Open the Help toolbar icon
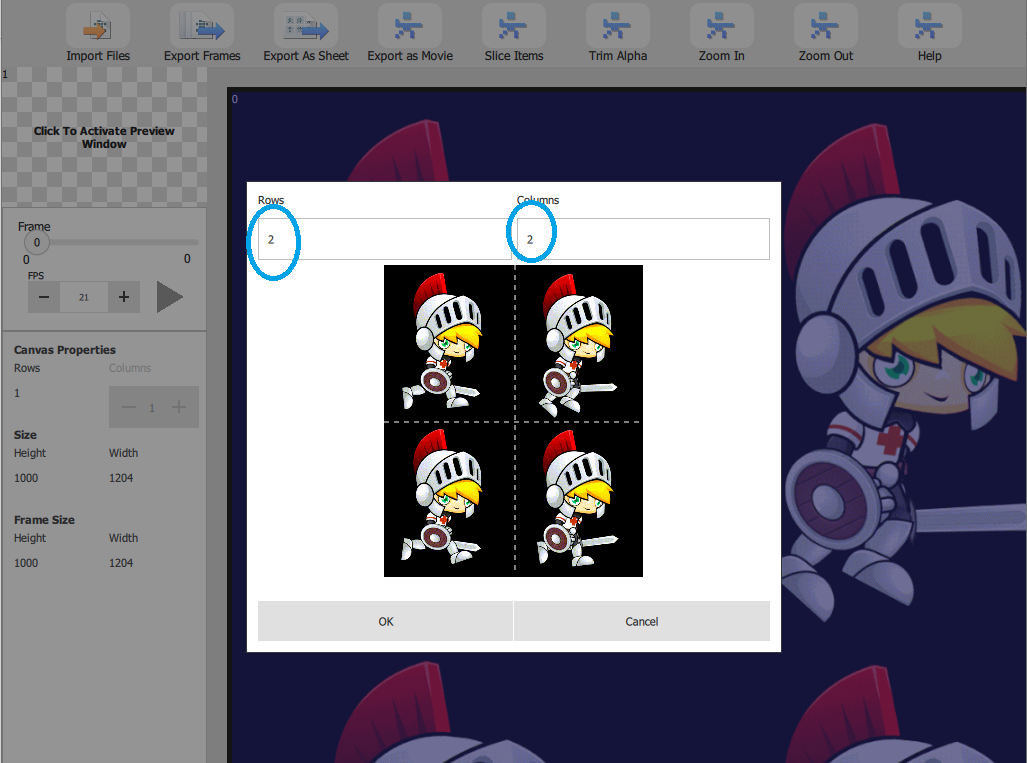The width and height of the screenshot is (1027, 763). click(x=929, y=27)
